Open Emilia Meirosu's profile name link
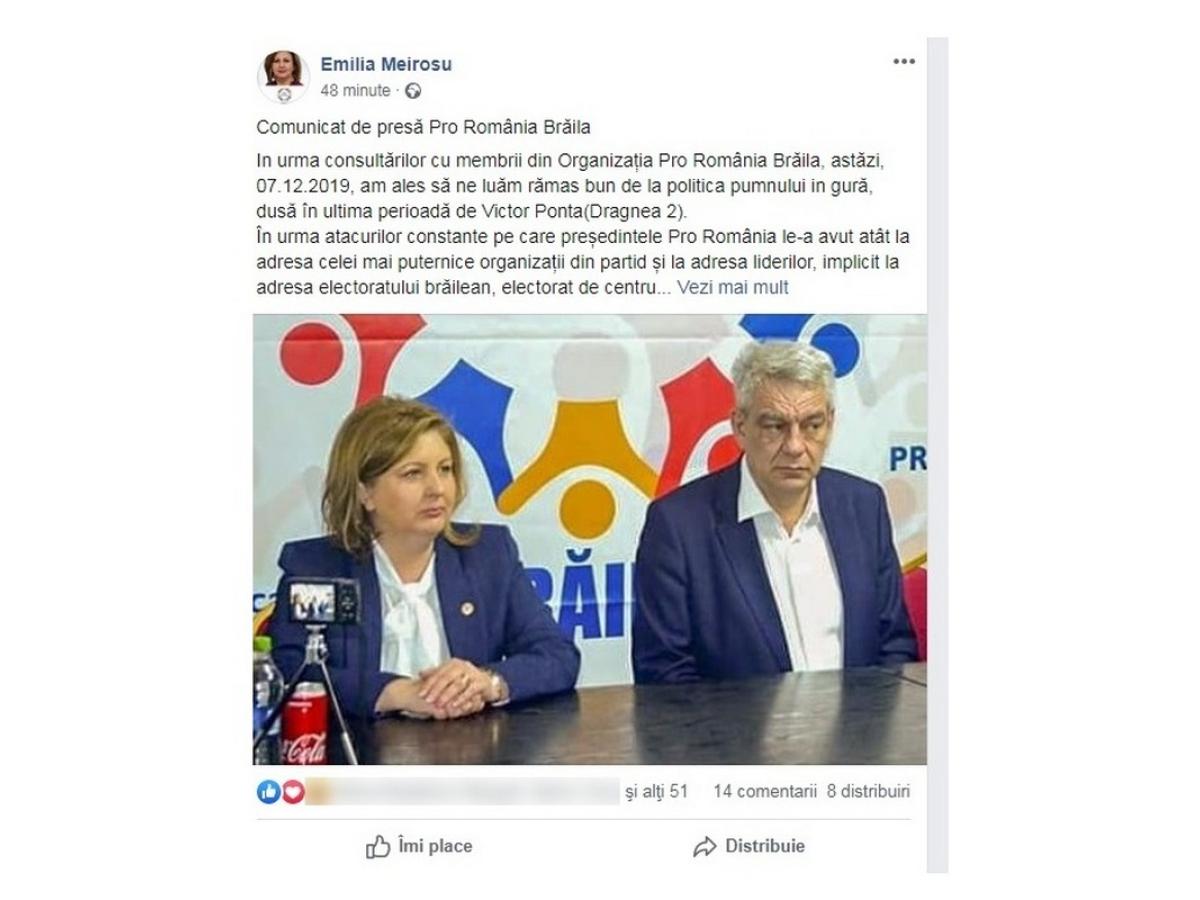Viewport: 1200px width, 900px height. click(x=386, y=64)
